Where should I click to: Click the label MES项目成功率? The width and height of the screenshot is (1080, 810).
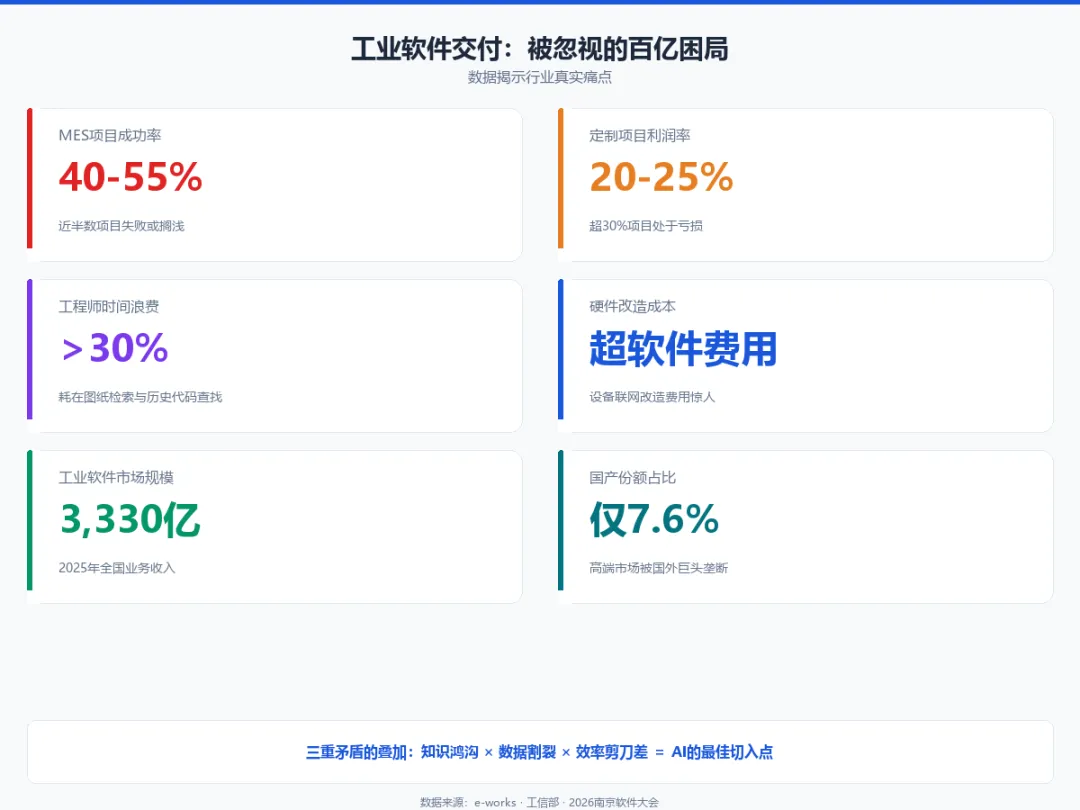click(110, 135)
